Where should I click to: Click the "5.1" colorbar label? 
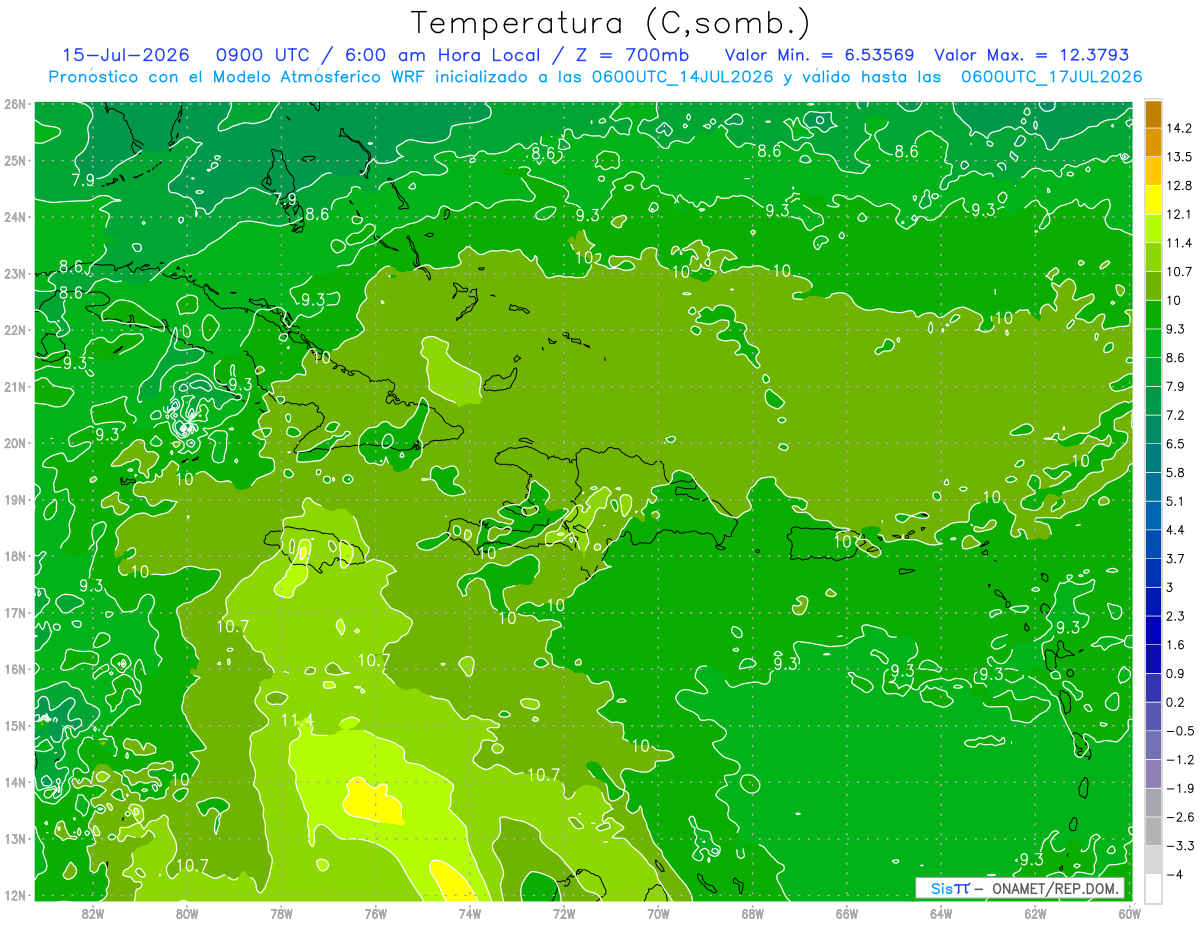[1176, 501]
